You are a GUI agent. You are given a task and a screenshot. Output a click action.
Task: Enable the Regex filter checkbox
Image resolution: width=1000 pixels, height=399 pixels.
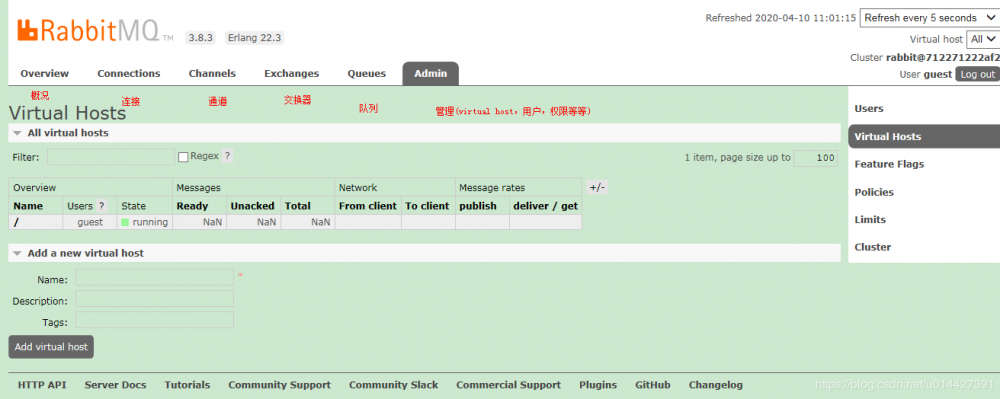pyautogui.click(x=183, y=157)
